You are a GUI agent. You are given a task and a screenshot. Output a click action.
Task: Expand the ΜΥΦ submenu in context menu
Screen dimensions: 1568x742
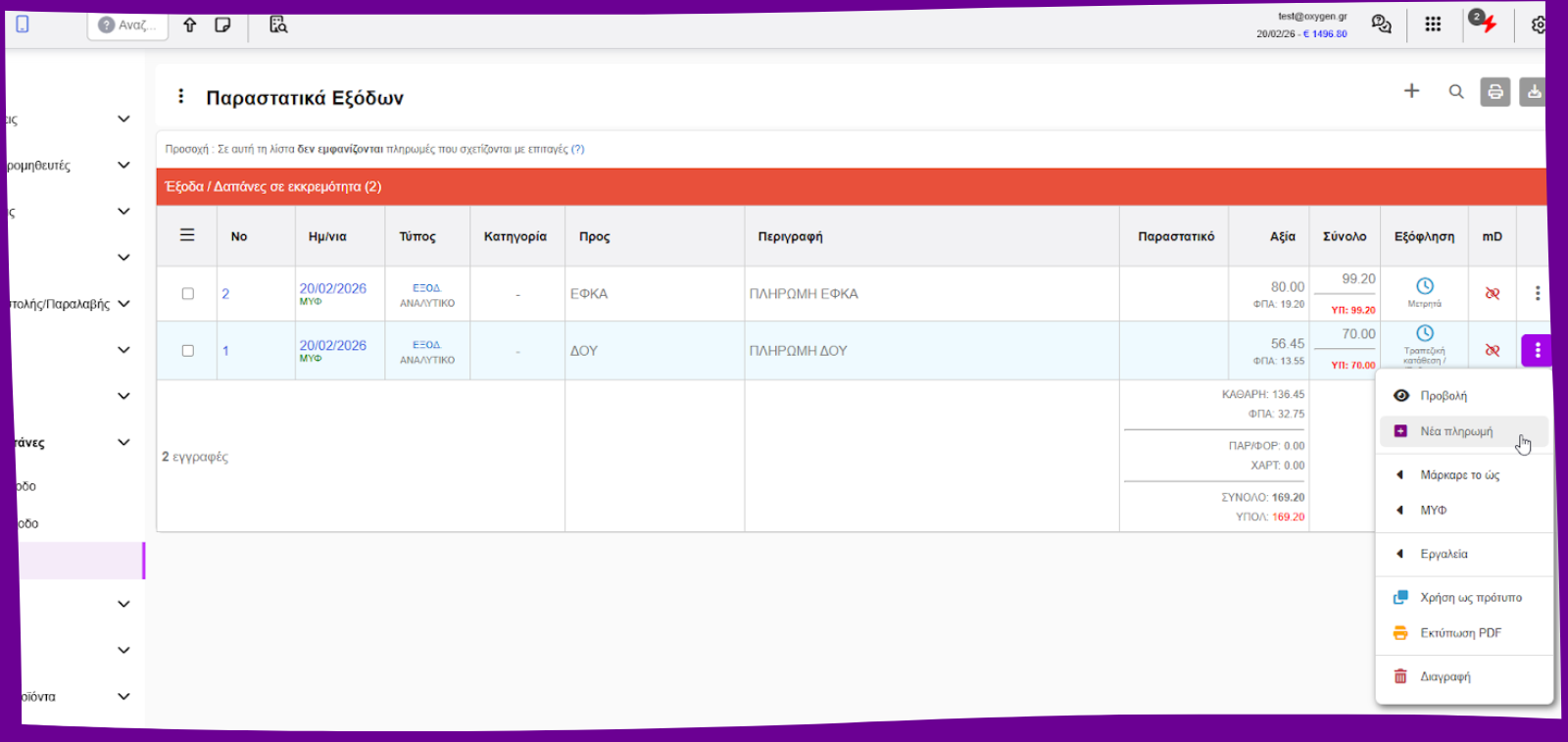point(1464,510)
